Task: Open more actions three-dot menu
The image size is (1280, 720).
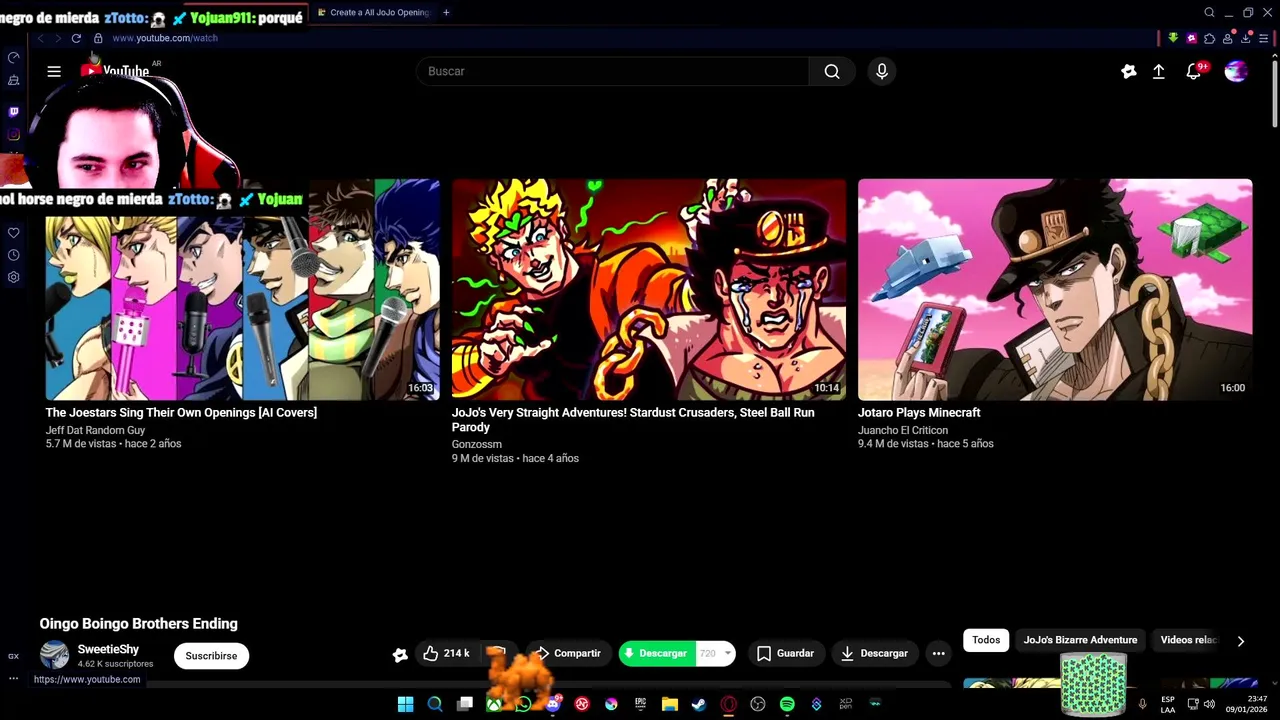Action: (938, 653)
